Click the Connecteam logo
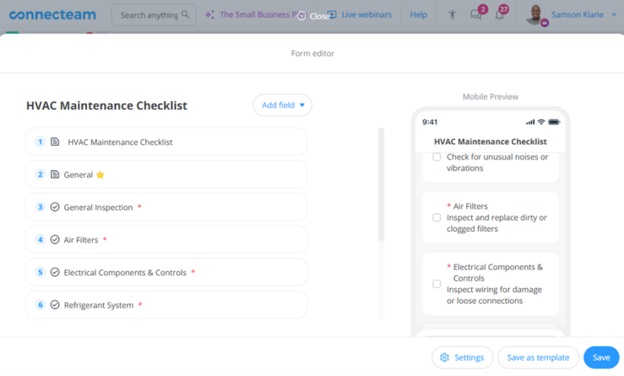 pos(52,15)
